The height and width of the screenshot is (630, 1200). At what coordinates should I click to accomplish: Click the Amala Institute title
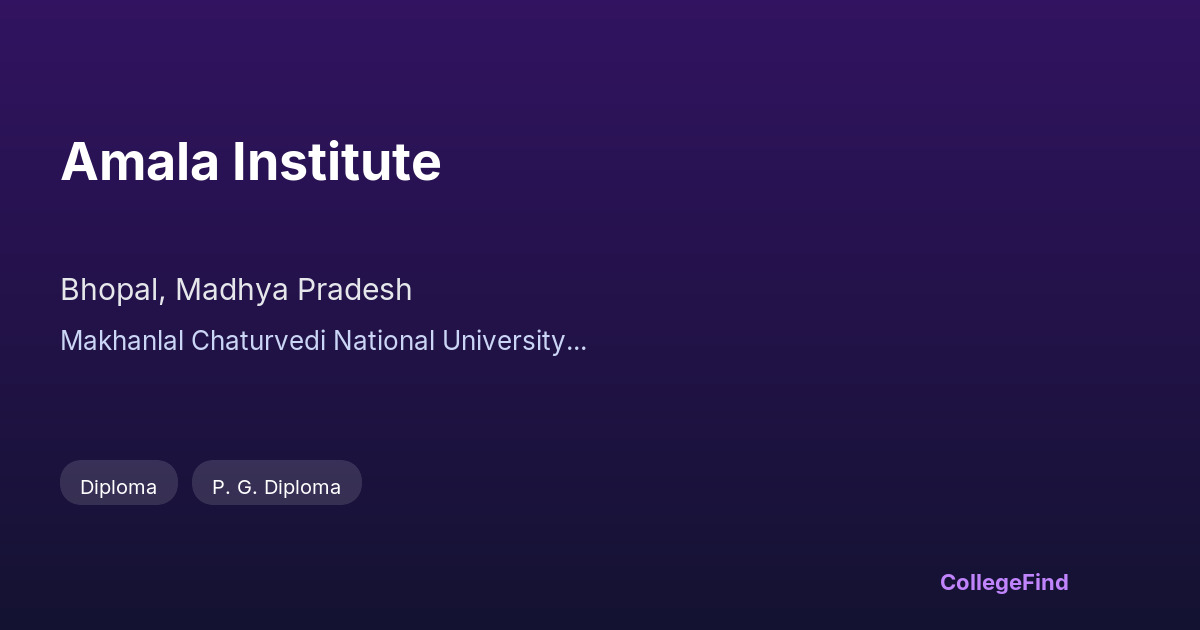(x=250, y=162)
